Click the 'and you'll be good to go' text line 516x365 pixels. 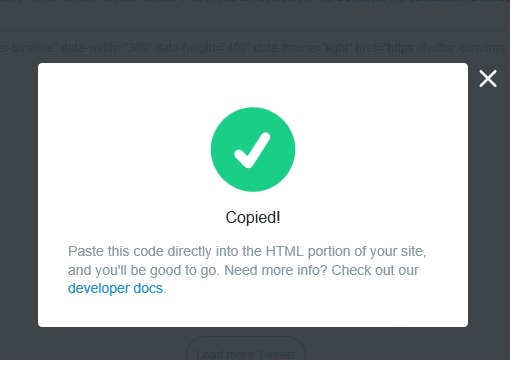pyautogui.click(x=144, y=270)
